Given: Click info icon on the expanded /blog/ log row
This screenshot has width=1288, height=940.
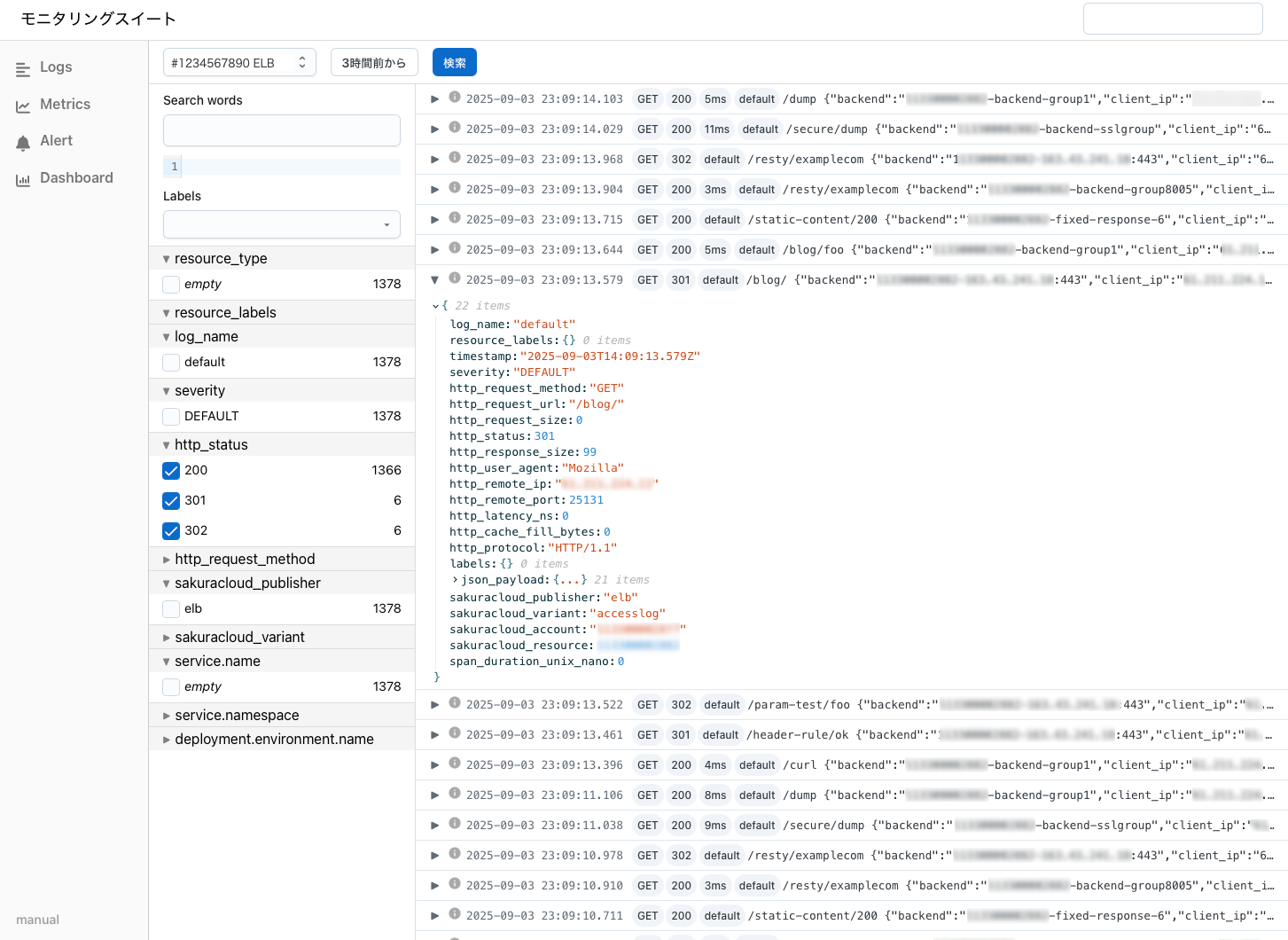Looking at the screenshot, I should pos(455,278).
